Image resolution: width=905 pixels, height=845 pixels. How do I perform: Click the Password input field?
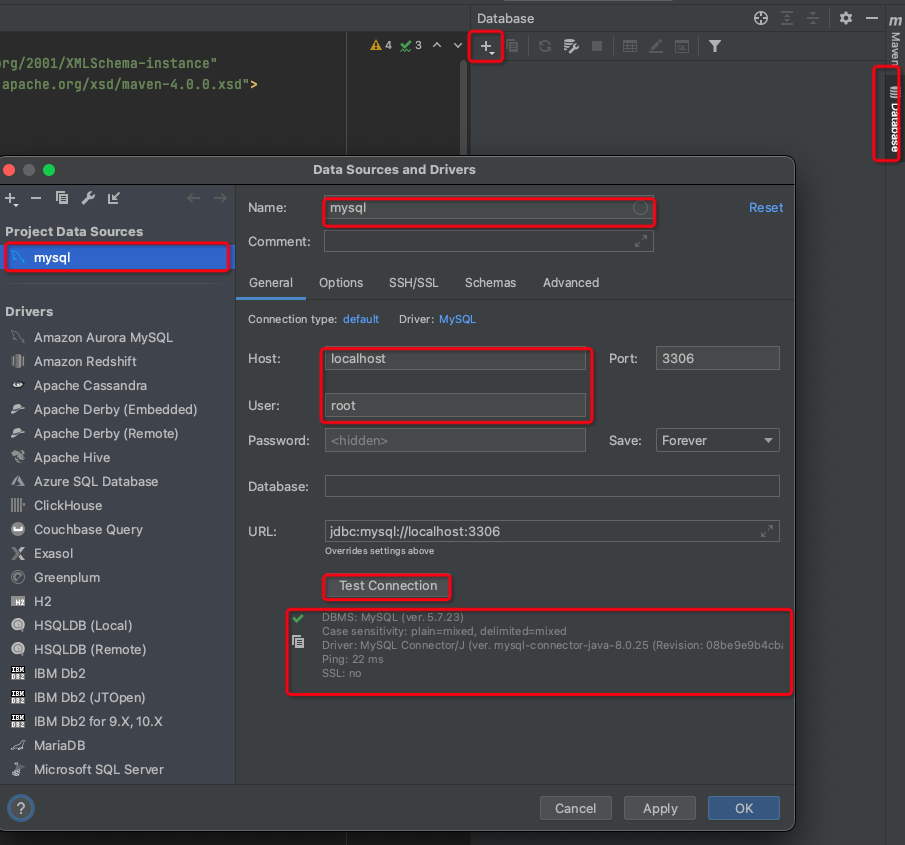coord(455,440)
